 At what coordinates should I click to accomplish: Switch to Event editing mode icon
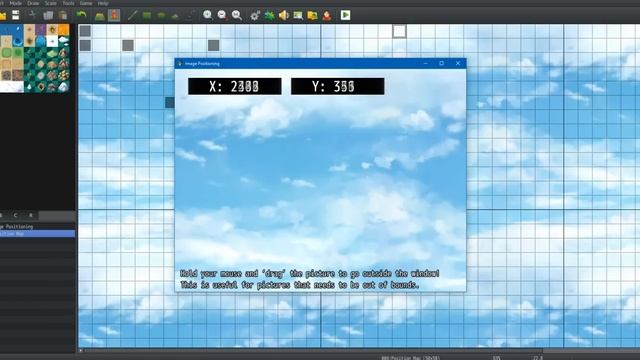coord(114,16)
